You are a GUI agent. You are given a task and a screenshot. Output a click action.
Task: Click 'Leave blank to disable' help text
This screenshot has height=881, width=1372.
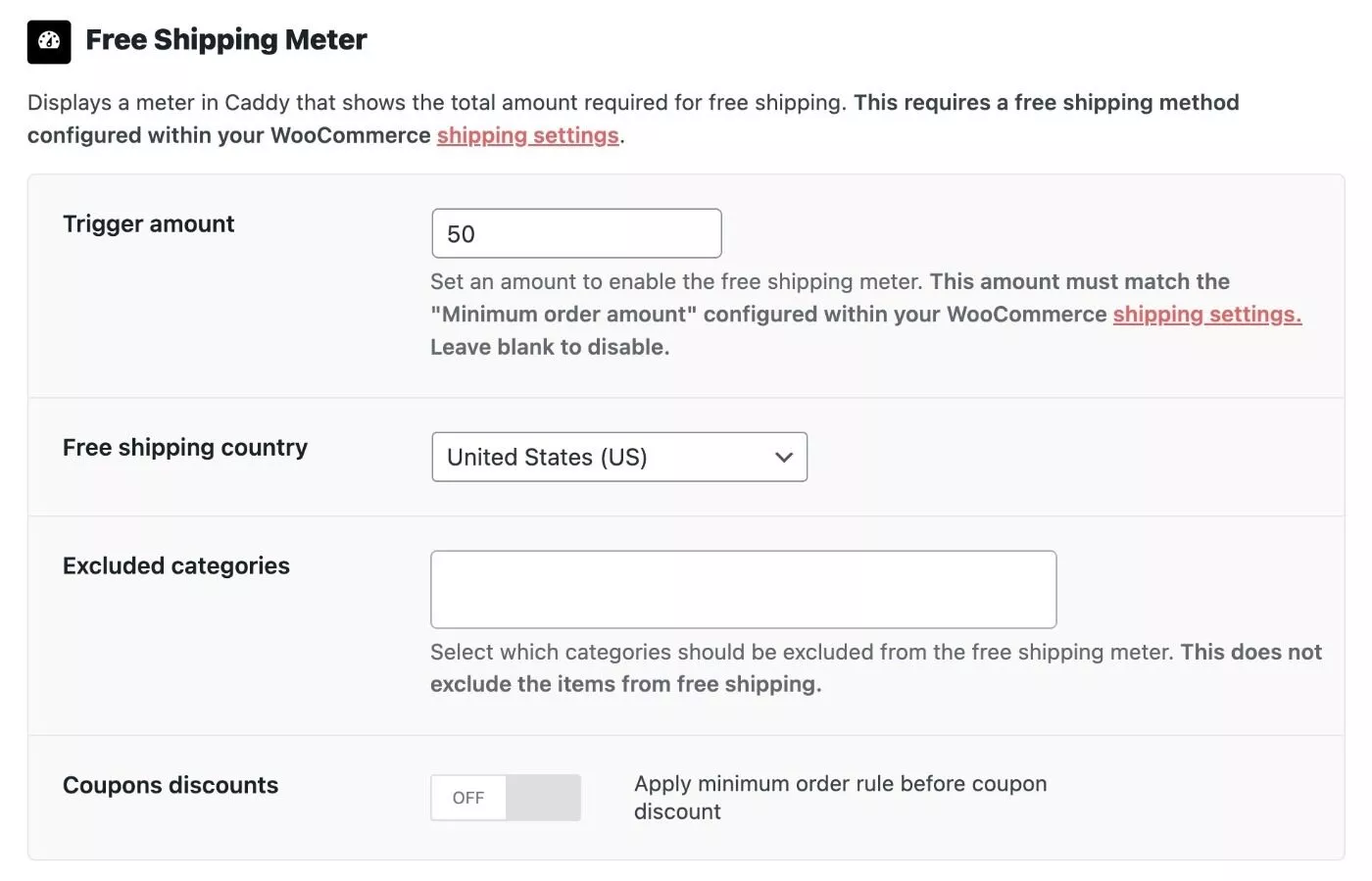tap(550, 347)
